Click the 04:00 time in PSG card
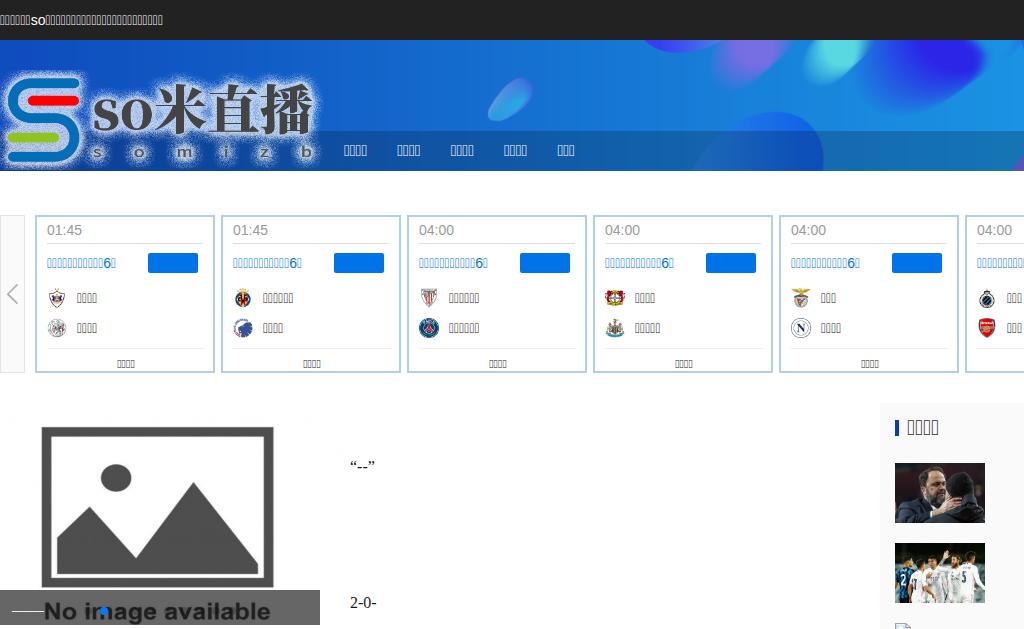1024x629 pixels. (436, 231)
